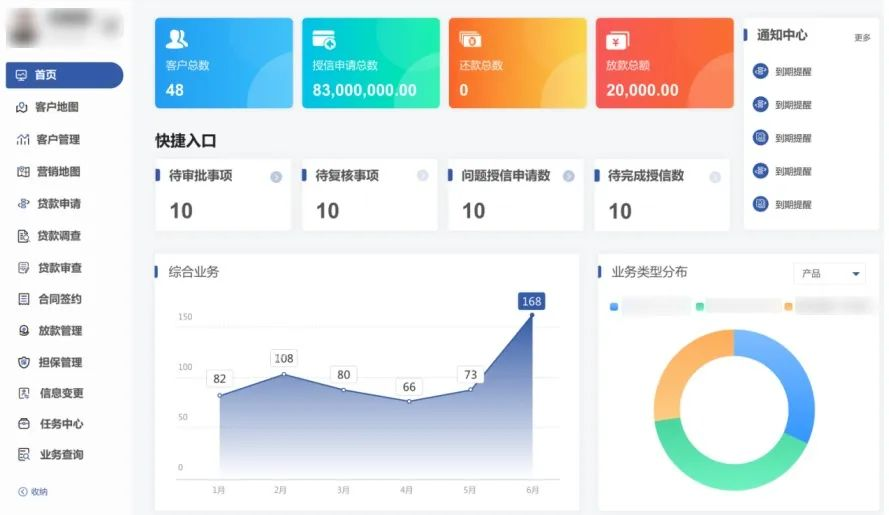
Task: Expand 问题授信申请数 using its arrow
Action: pyautogui.click(x=568, y=176)
